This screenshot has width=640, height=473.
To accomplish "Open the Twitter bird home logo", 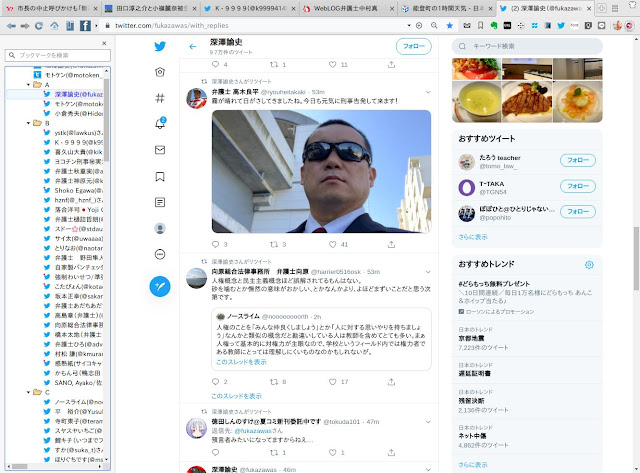I will point(160,46).
